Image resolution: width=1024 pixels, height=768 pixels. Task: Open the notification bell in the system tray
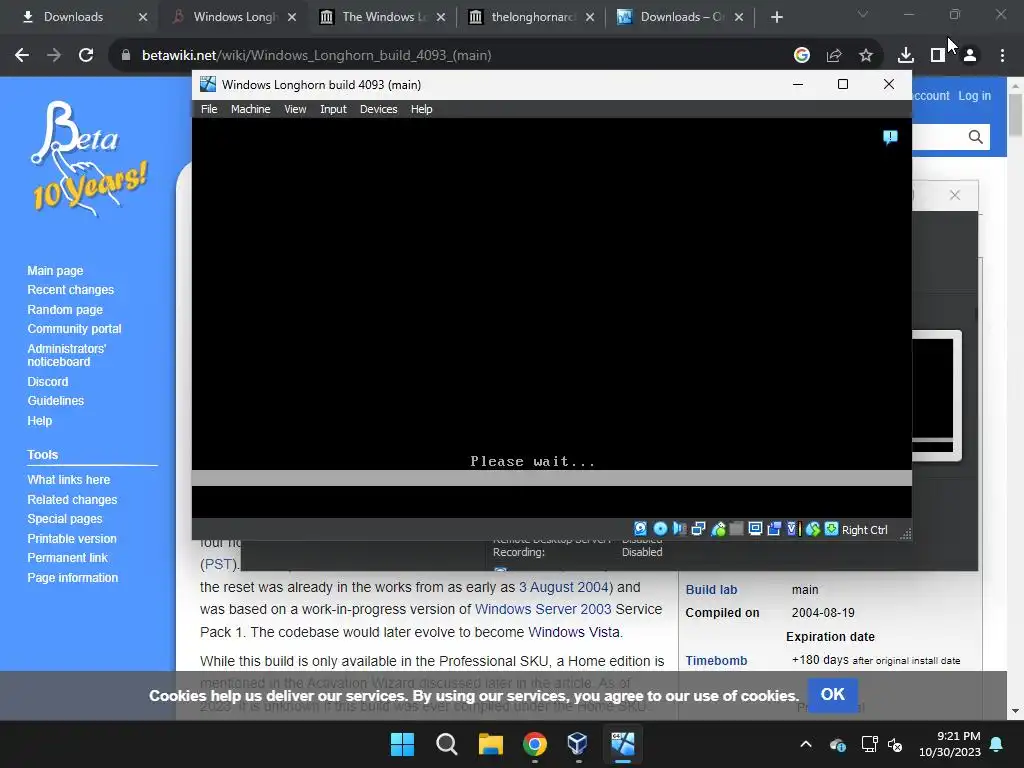(997, 744)
